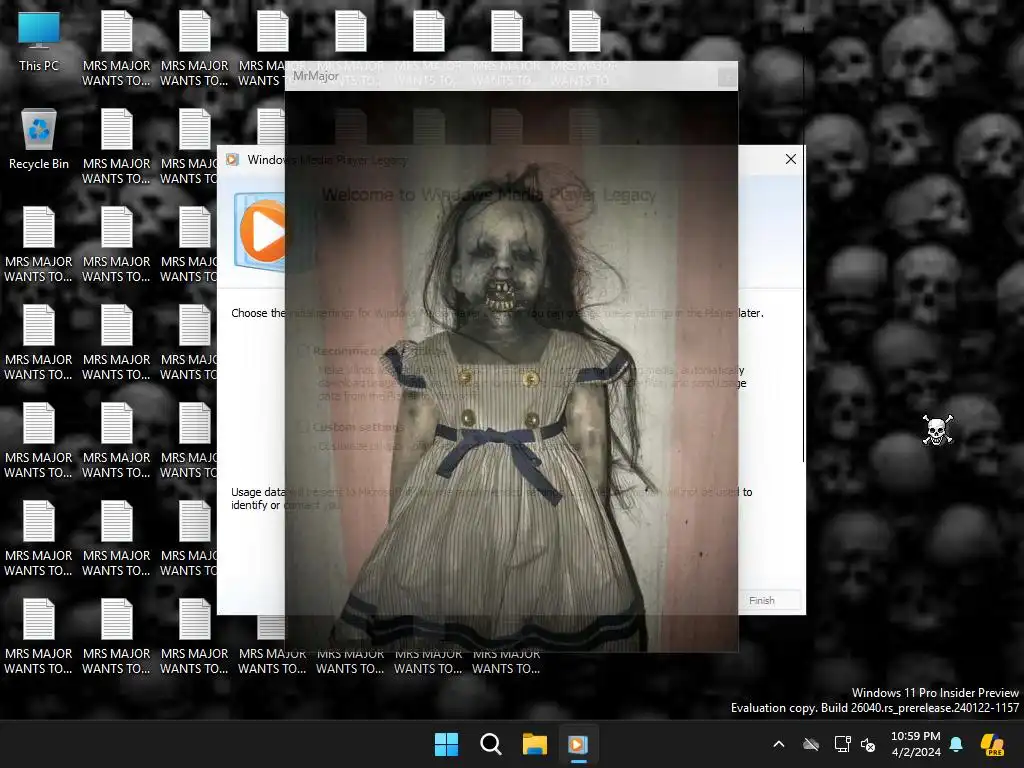Viewport: 1024px width, 768px height.
Task: Click the creepy doll picture in MrMajor window
Action: (511, 371)
